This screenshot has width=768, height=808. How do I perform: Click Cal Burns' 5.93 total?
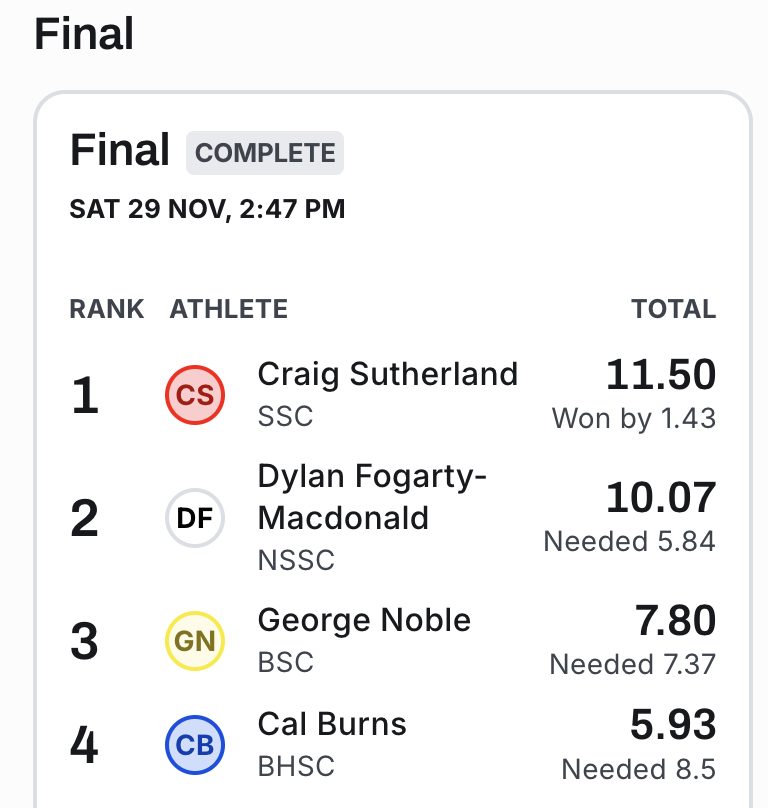pyautogui.click(x=673, y=725)
